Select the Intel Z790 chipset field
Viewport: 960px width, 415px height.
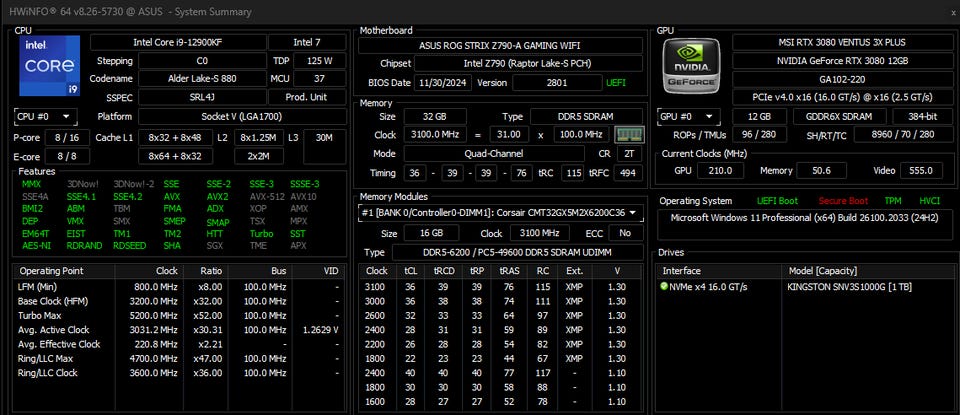[x=528, y=64]
